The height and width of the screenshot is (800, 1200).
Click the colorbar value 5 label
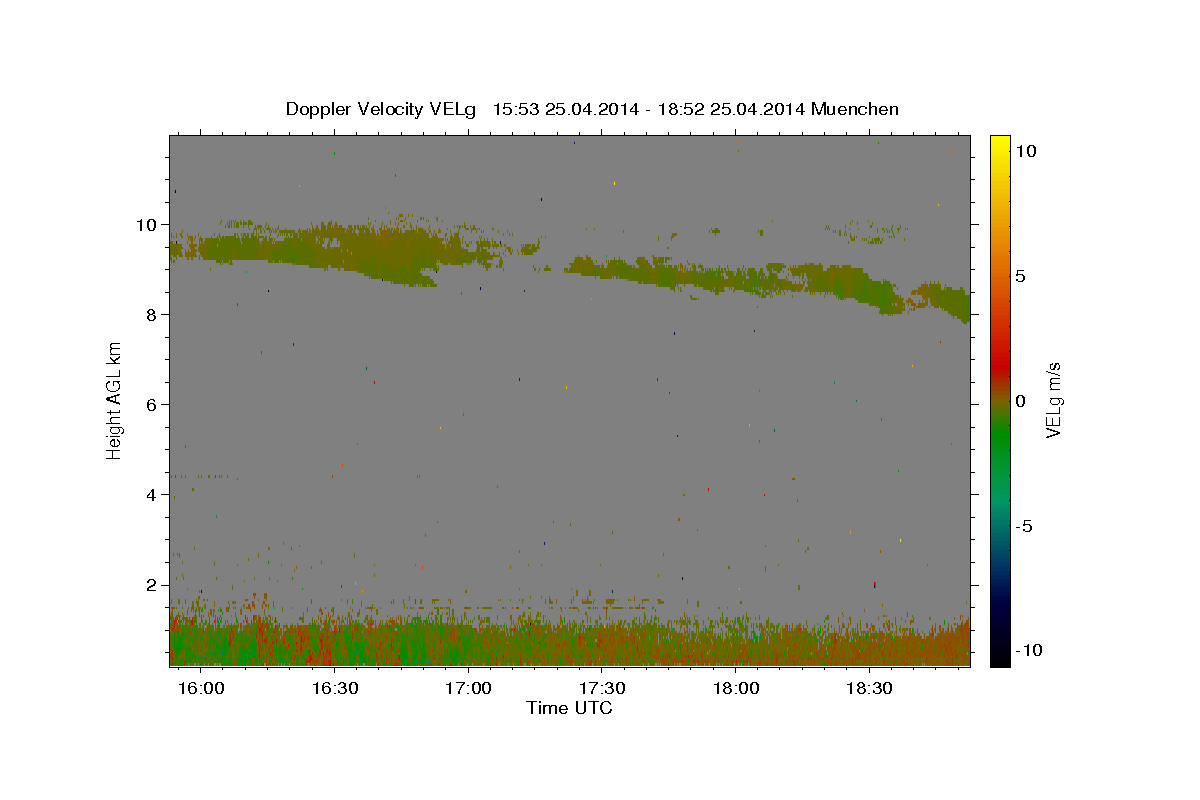click(1020, 275)
